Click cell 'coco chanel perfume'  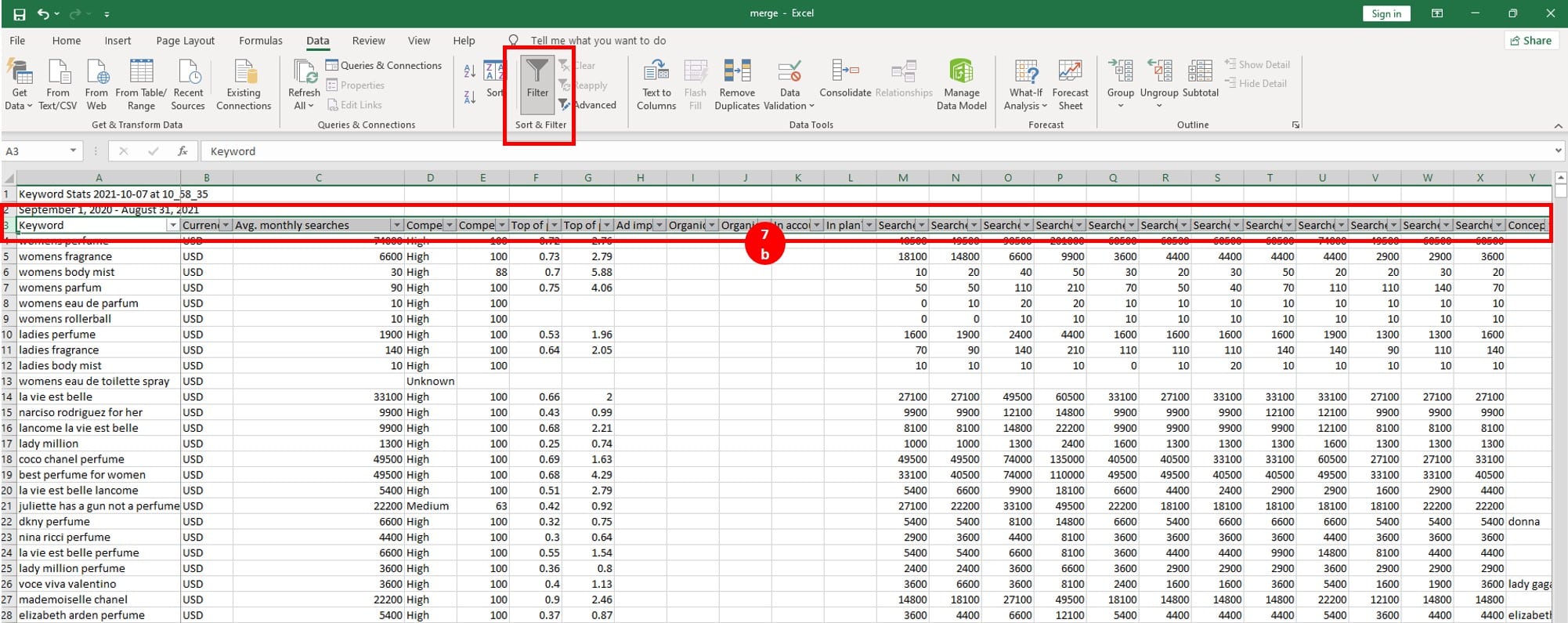(99, 459)
